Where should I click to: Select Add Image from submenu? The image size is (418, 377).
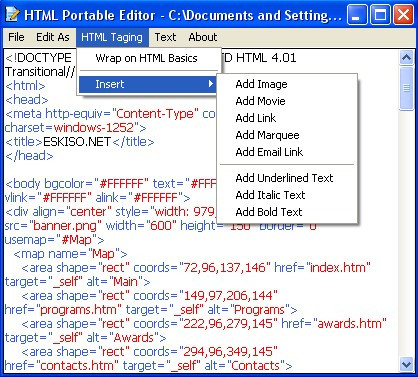tap(261, 84)
